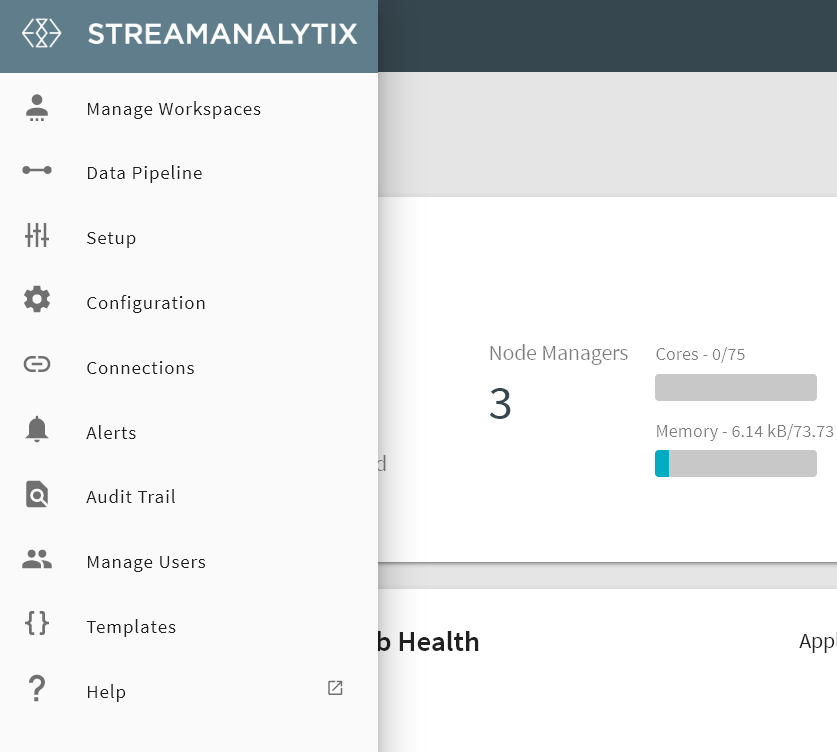The width and height of the screenshot is (837, 752).
Task: Open the Configuration gear icon
Action: tap(37, 300)
